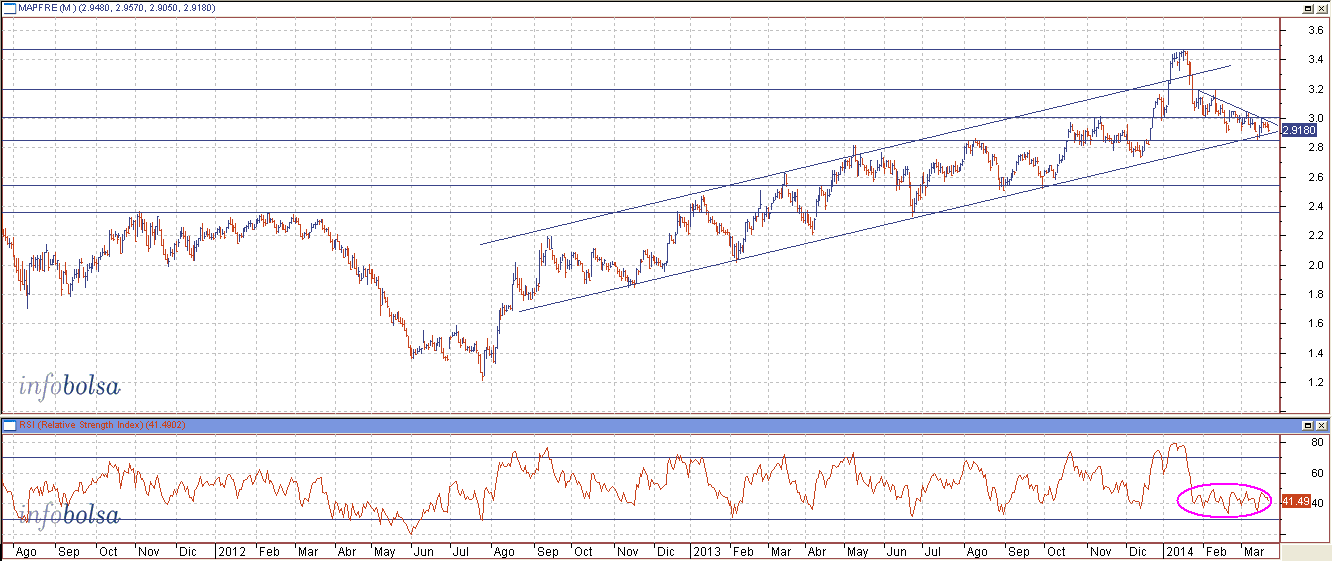The height and width of the screenshot is (561, 1332).
Task: Click the RSI current value label 41.49
Action: click(1295, 501)
